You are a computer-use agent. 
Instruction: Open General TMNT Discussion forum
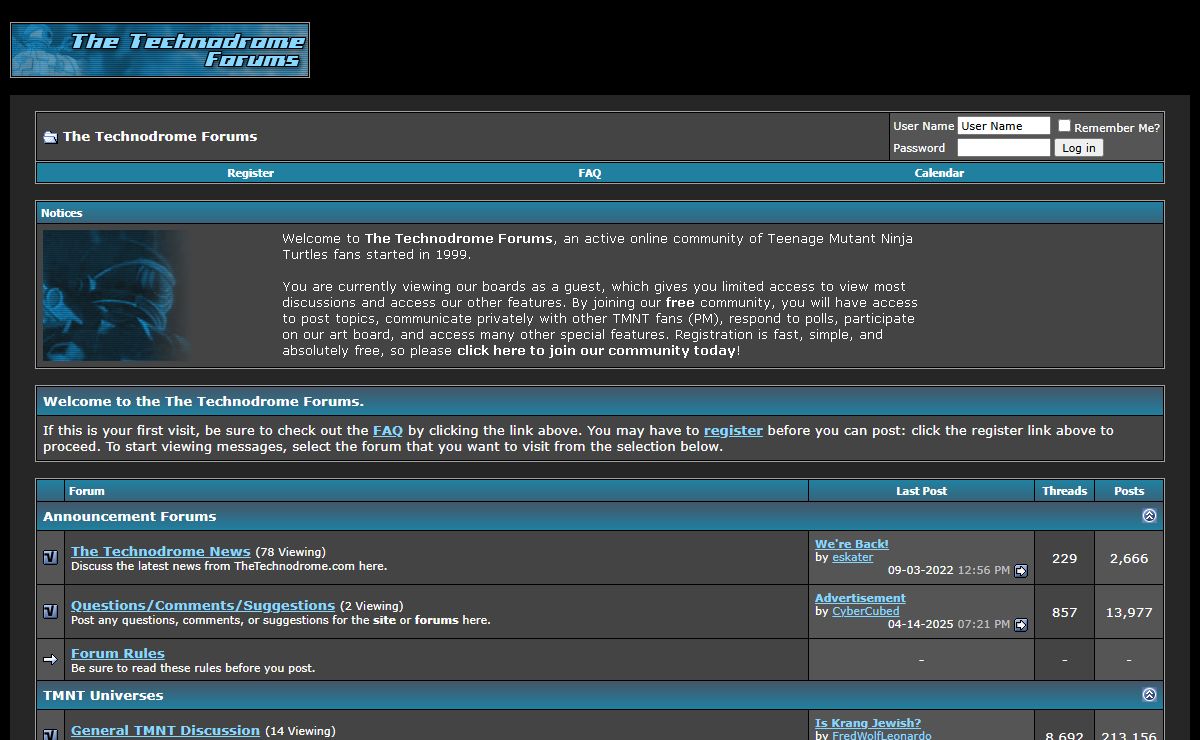coord(165,730)
